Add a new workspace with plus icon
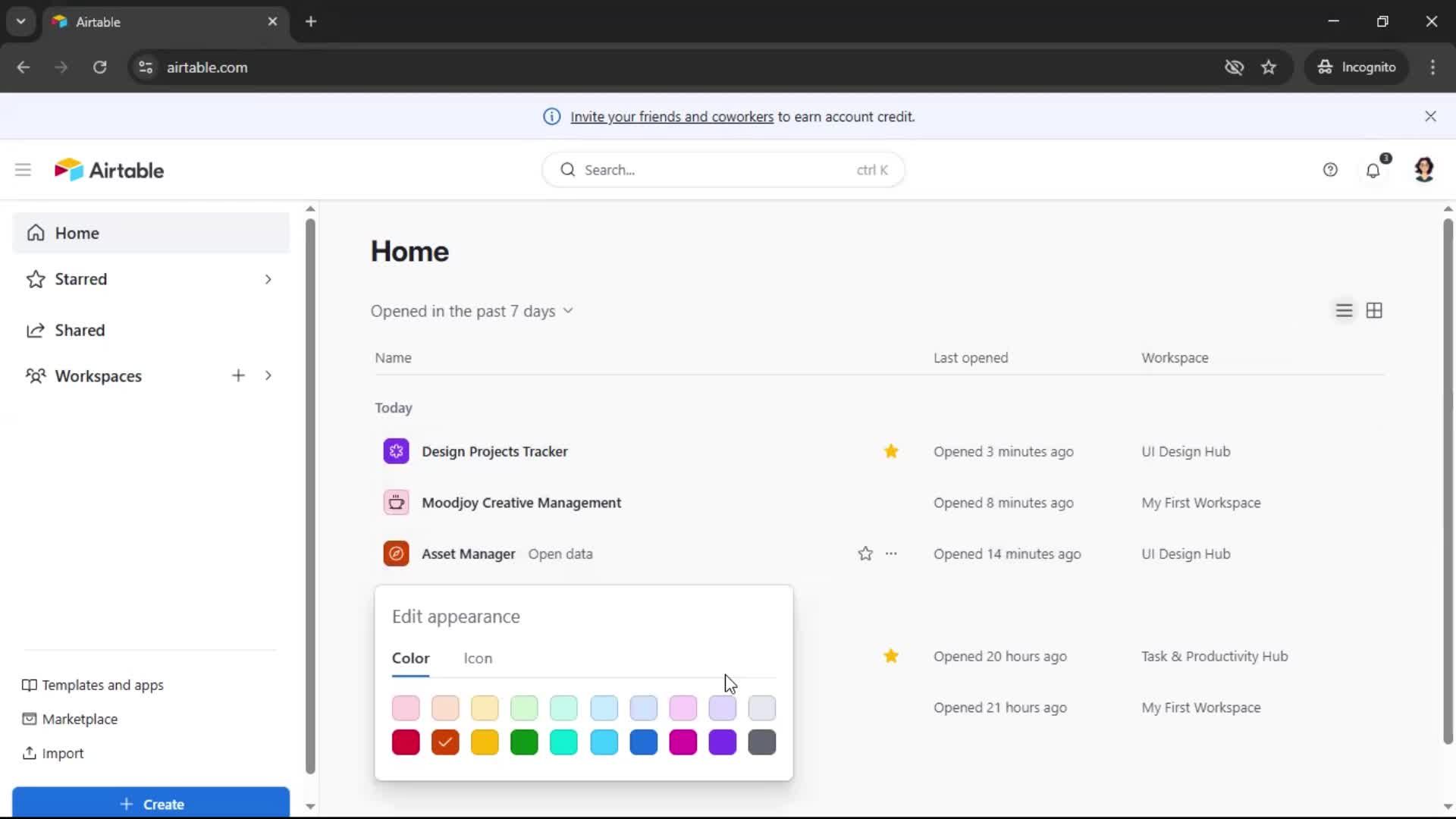 tap(238, 375)
